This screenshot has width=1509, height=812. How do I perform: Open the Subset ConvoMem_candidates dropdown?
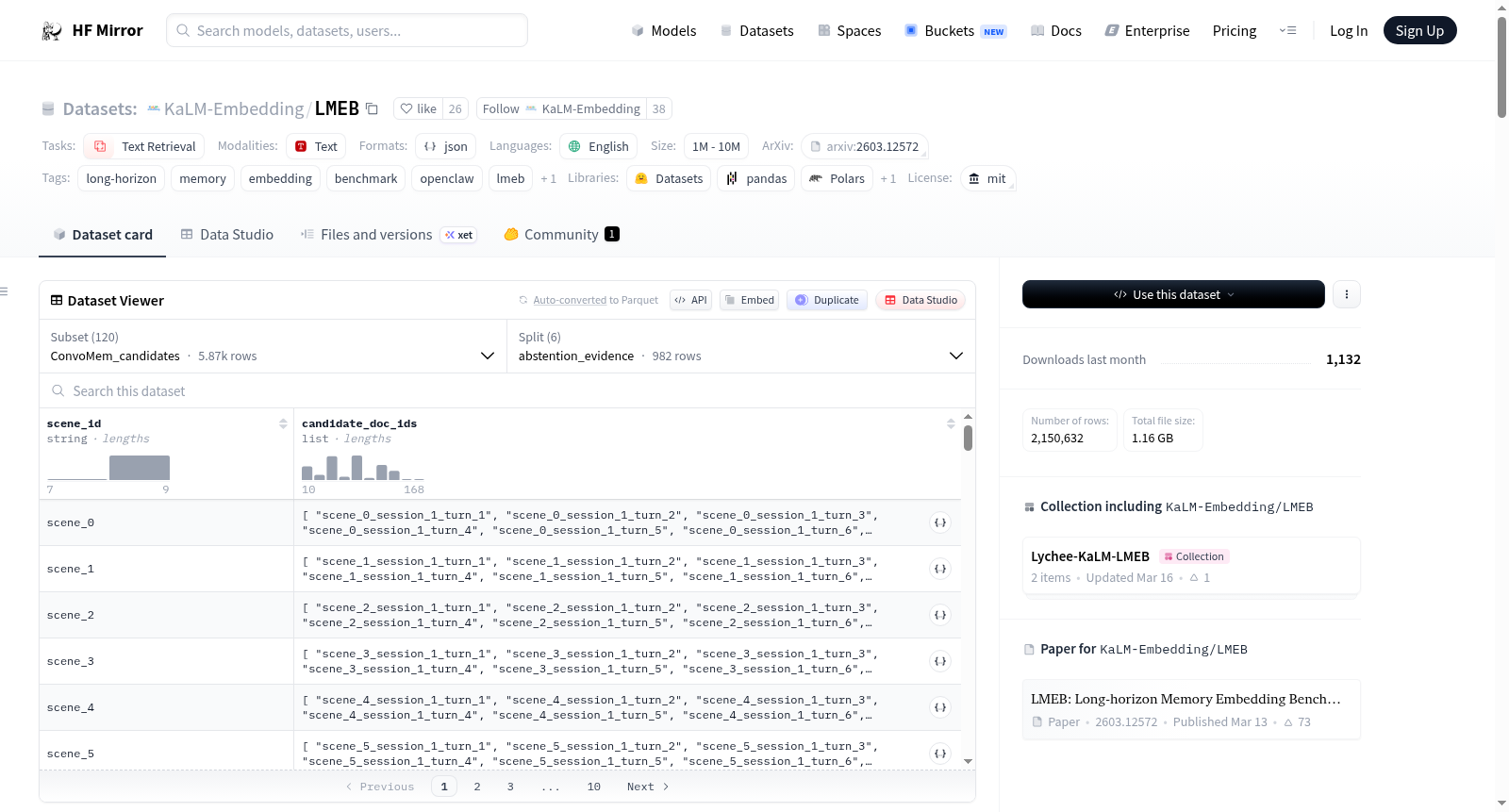click(273, 346)
